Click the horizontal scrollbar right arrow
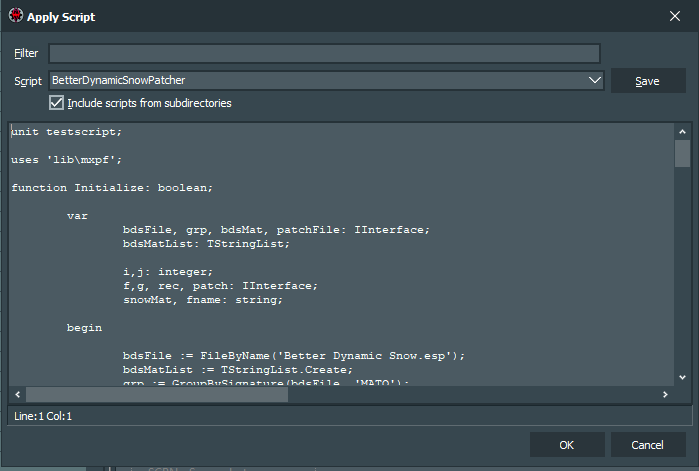699x471 pixels. [665, 394]
